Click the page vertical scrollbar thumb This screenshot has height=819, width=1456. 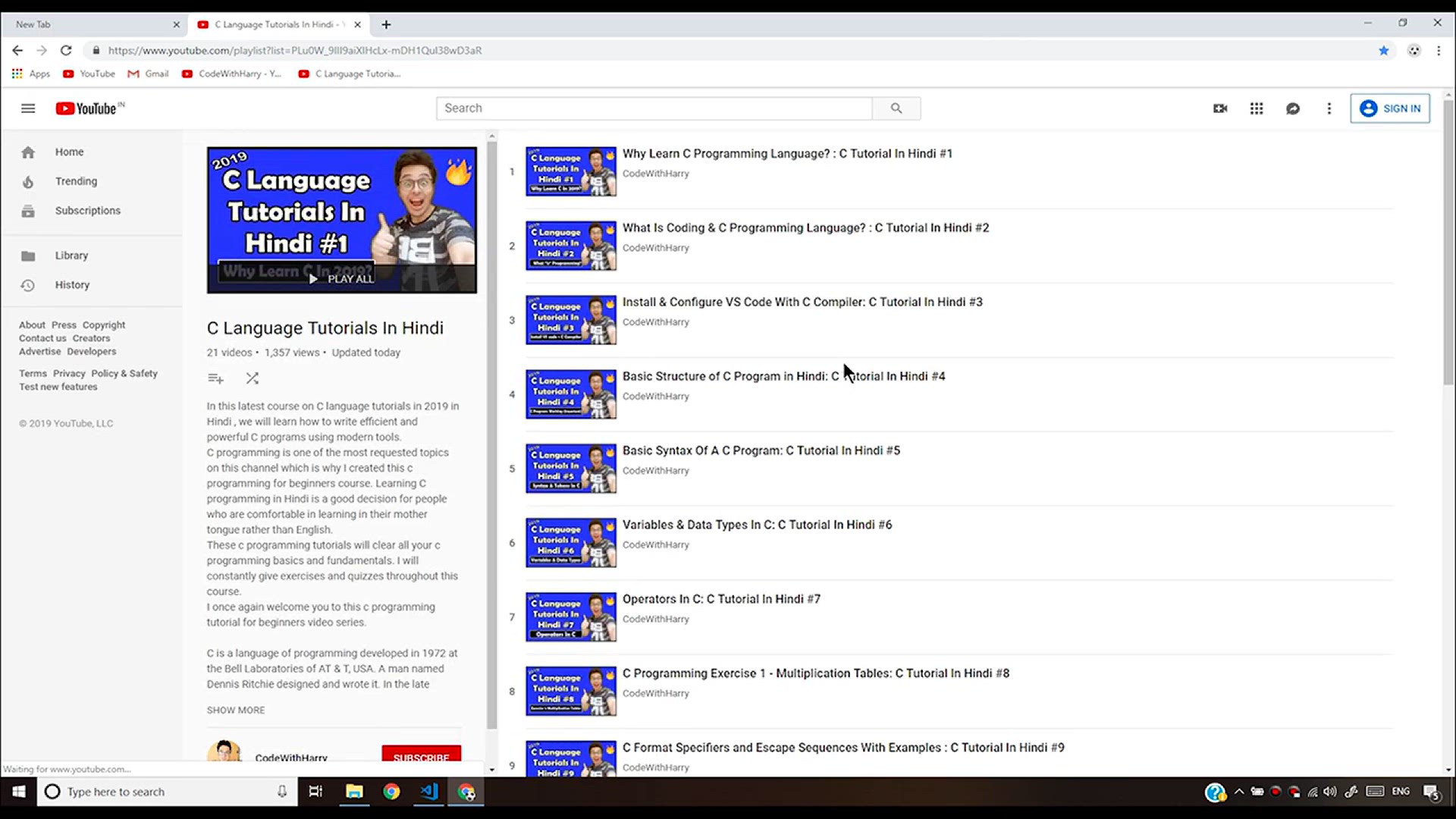pos(1448,243)
